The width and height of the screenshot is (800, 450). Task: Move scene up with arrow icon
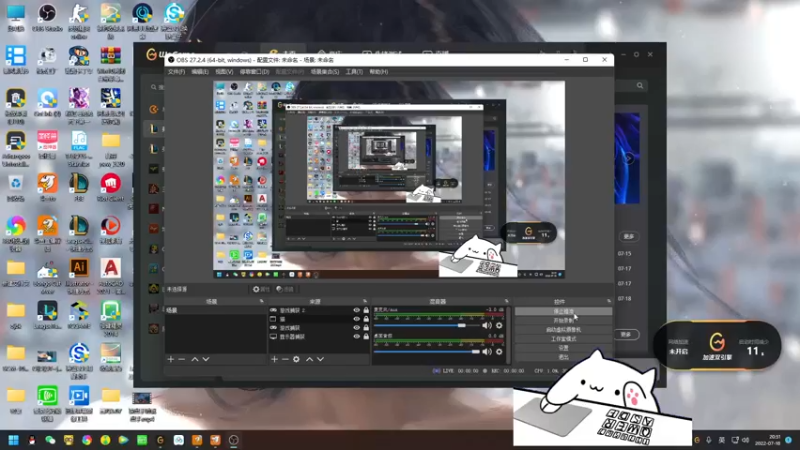[x=195, y=359]
